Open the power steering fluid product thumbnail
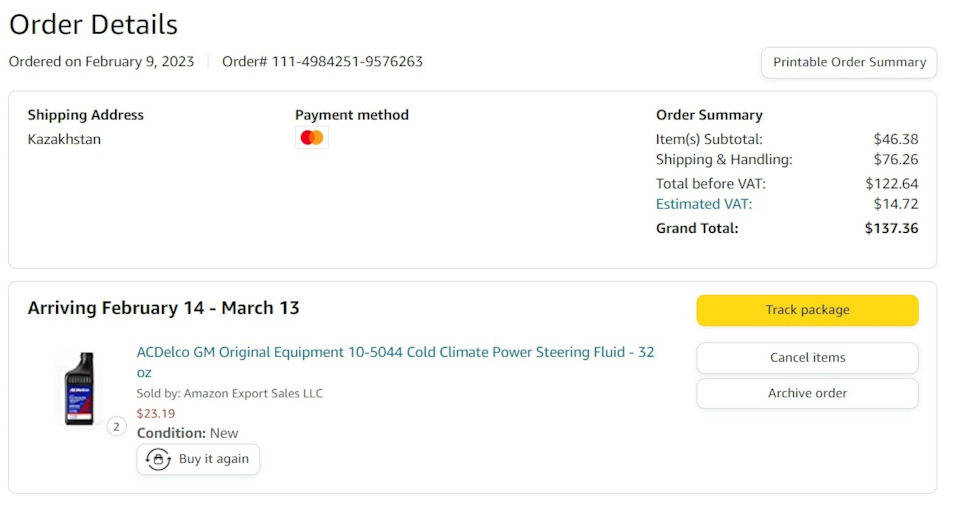The width and height of the screenshot is (960, 510). [79, 389]
